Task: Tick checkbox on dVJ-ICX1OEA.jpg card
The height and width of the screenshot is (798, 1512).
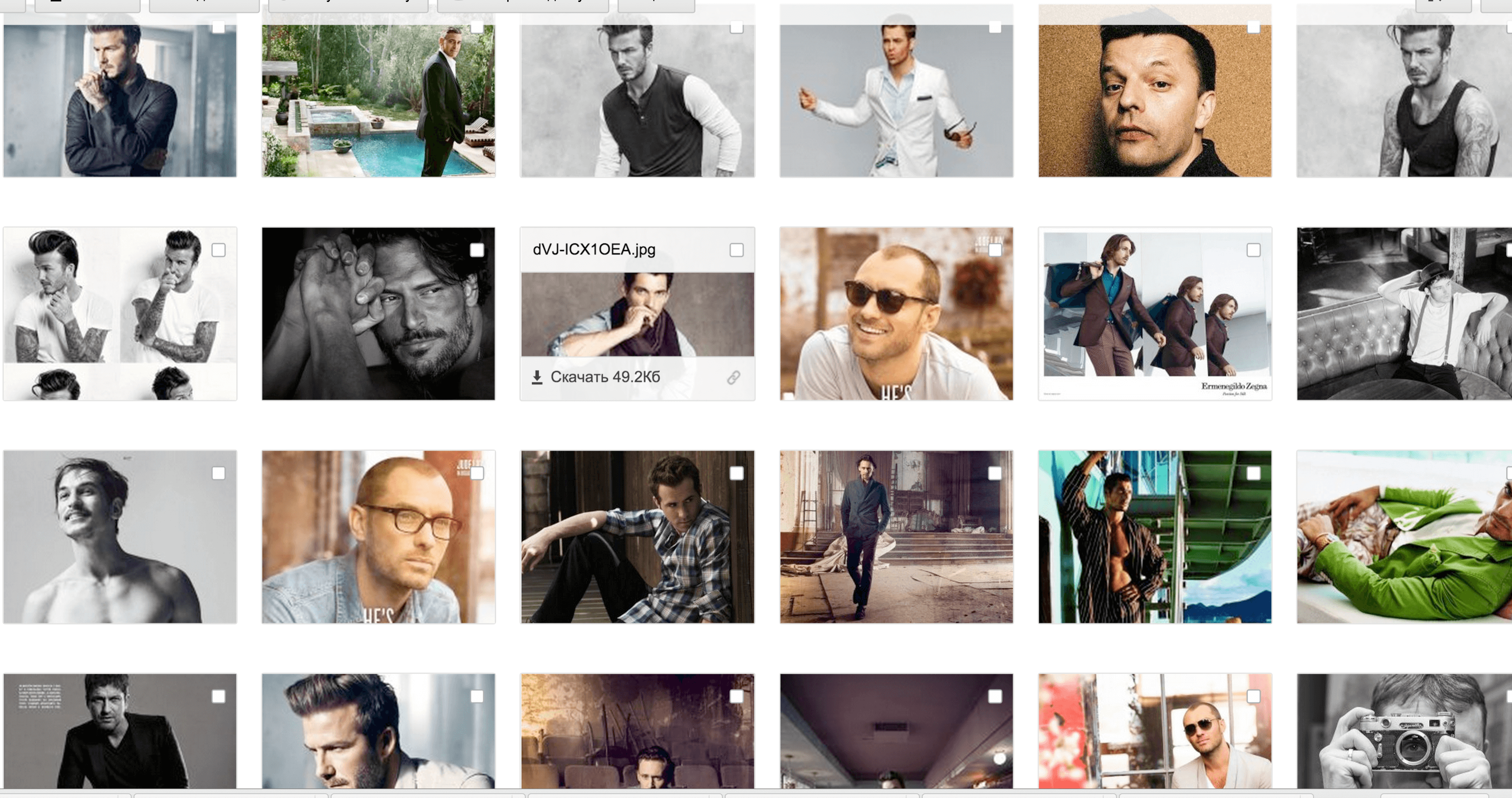Action: tap(737, 250)
